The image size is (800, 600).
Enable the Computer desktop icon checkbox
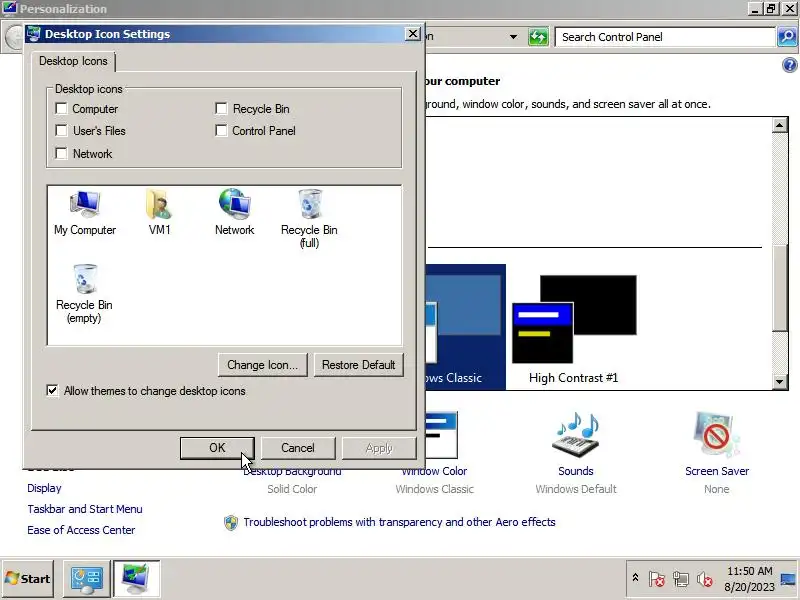(x=61, y=109)
